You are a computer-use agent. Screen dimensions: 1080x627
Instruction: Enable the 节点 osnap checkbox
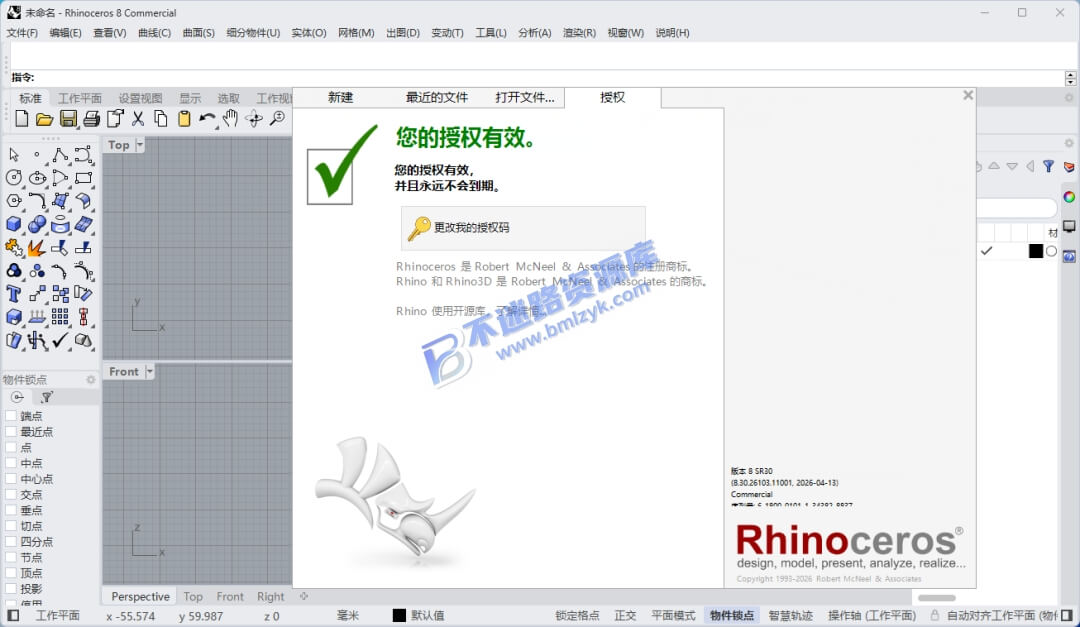click(x=11, y=557)
